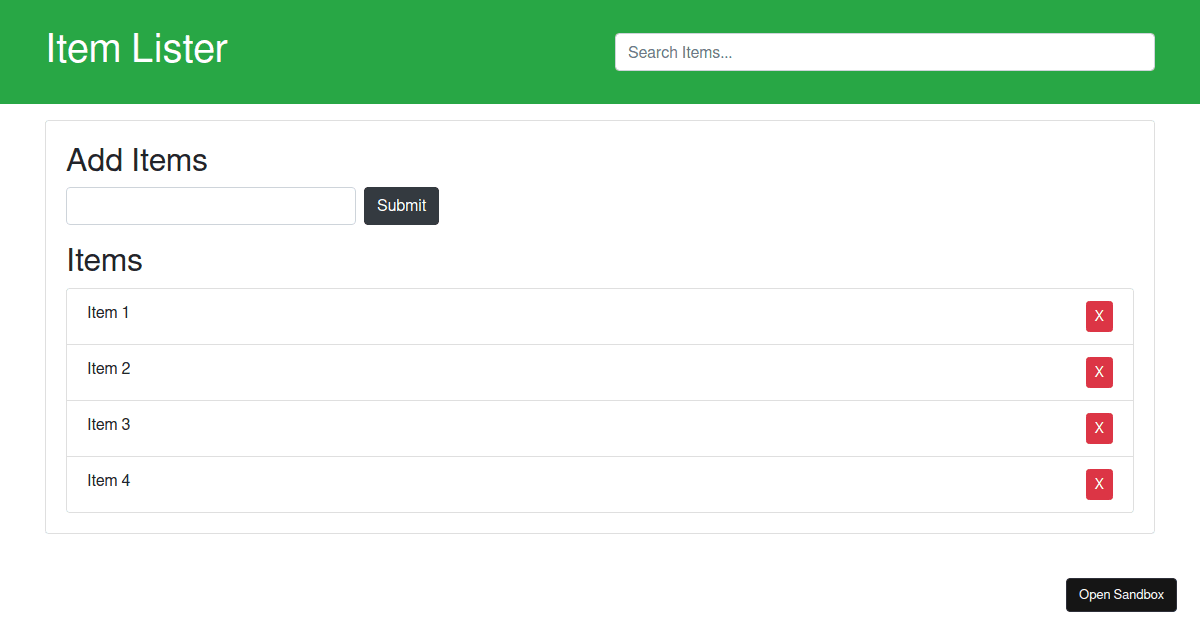Open Sandbox via the black button

(x=1121, y=594)
